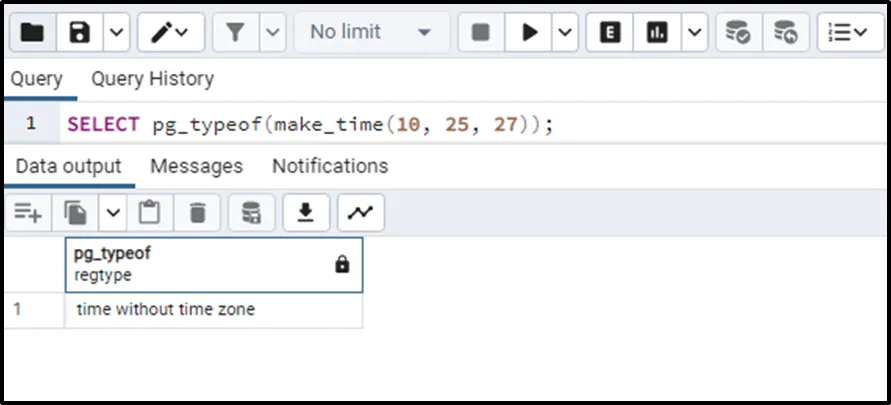This screenshot has width=891, height=405.
Task: Click the Commit database icon
Action: [x=739, y=33]
